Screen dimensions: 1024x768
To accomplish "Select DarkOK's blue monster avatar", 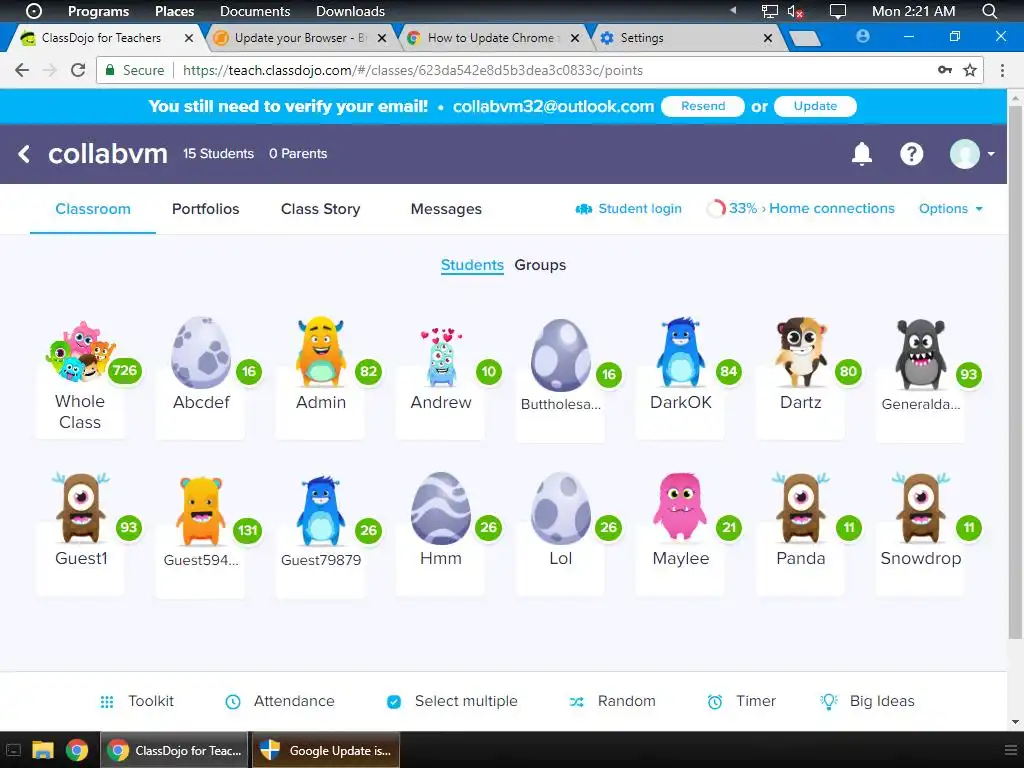I will point(680,353).
